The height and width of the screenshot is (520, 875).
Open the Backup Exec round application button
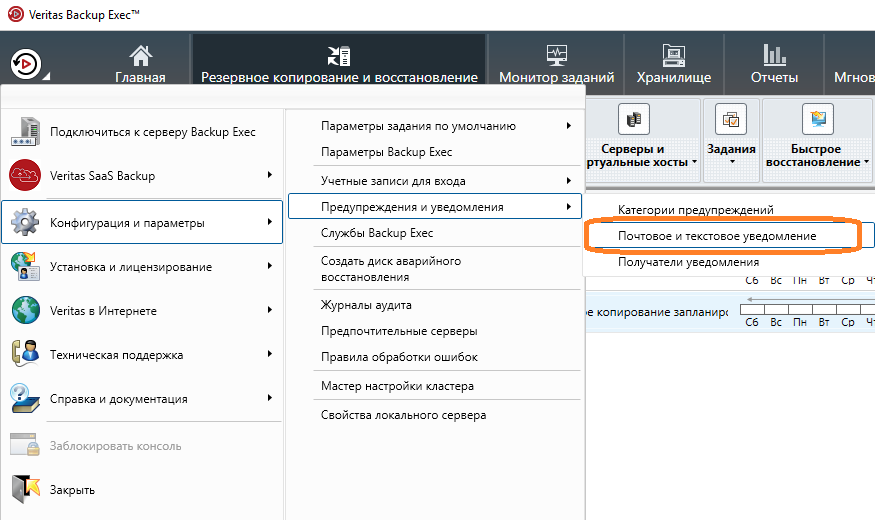click(x=25, y=64)
